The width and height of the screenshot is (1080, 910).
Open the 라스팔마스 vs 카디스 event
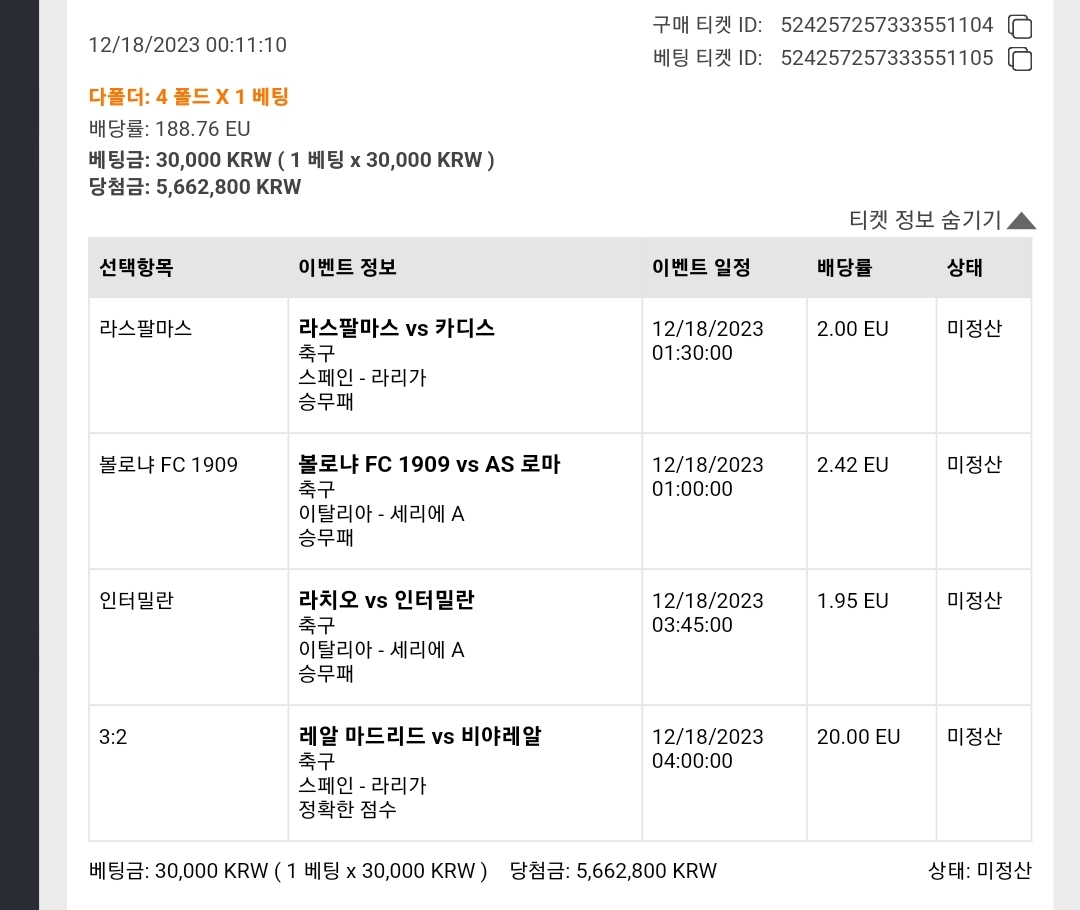[x=396, y=328]
